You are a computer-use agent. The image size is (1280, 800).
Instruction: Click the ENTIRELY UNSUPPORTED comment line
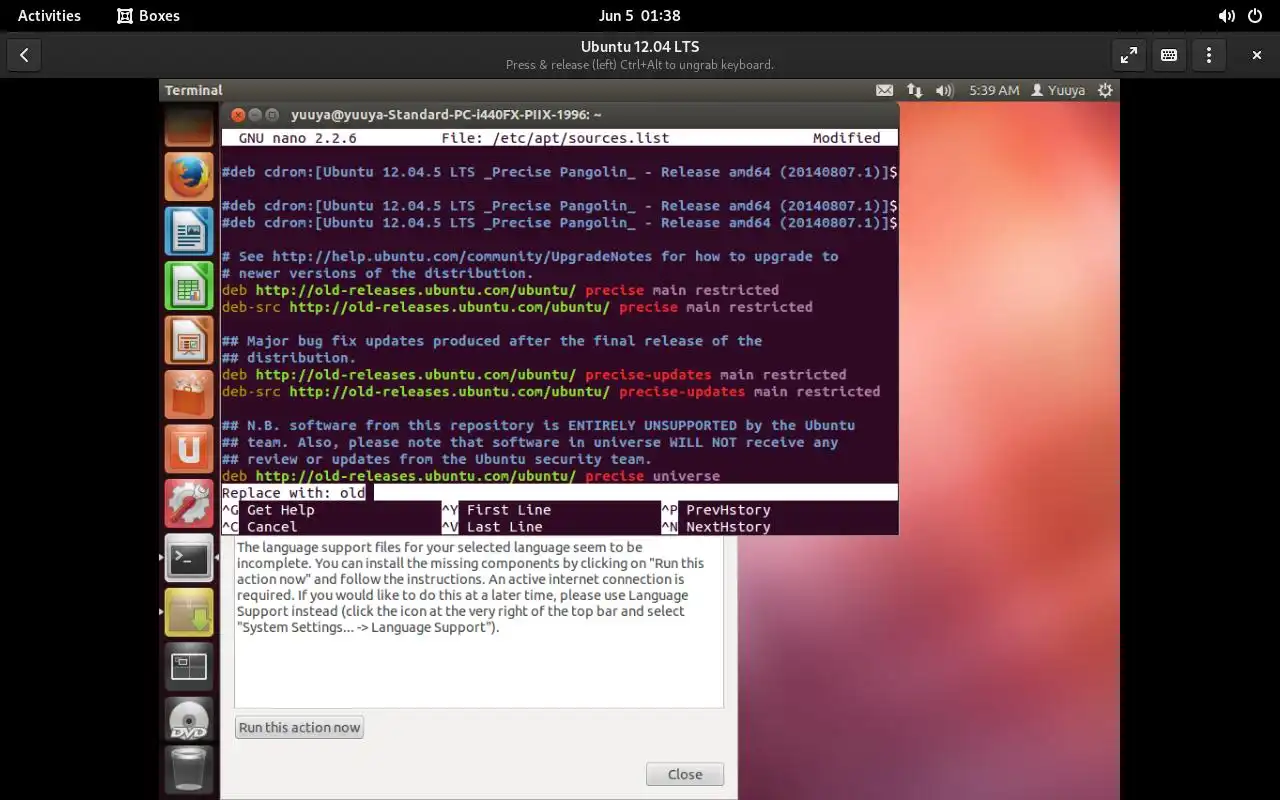[x=538, y=425]
